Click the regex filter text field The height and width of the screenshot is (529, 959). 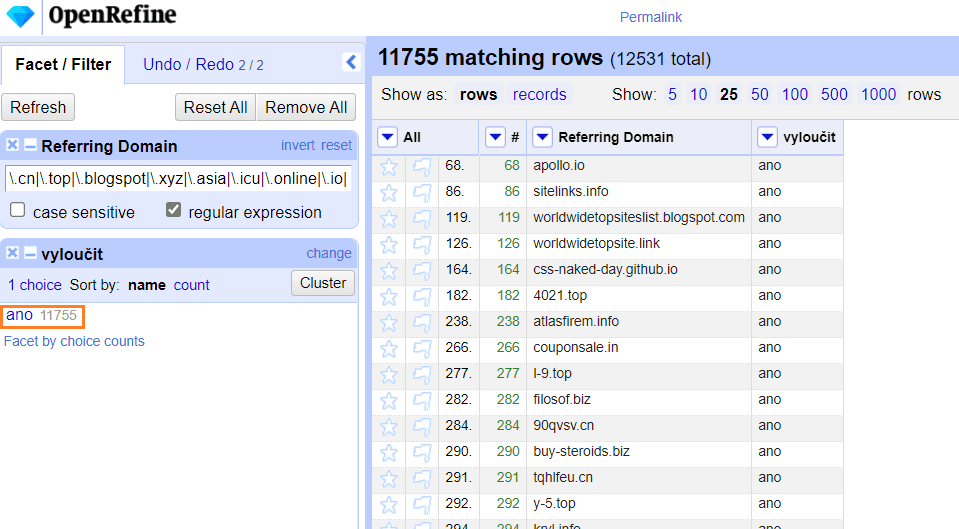pos(178,178)
